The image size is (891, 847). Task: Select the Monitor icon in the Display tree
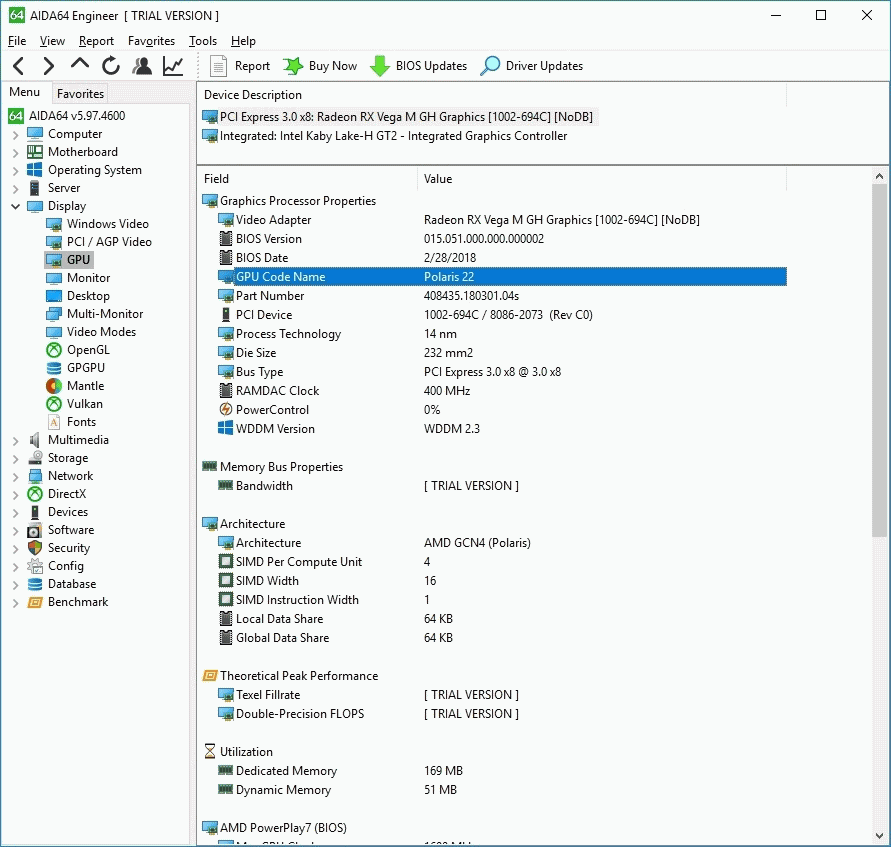click(x=54, y=278)
